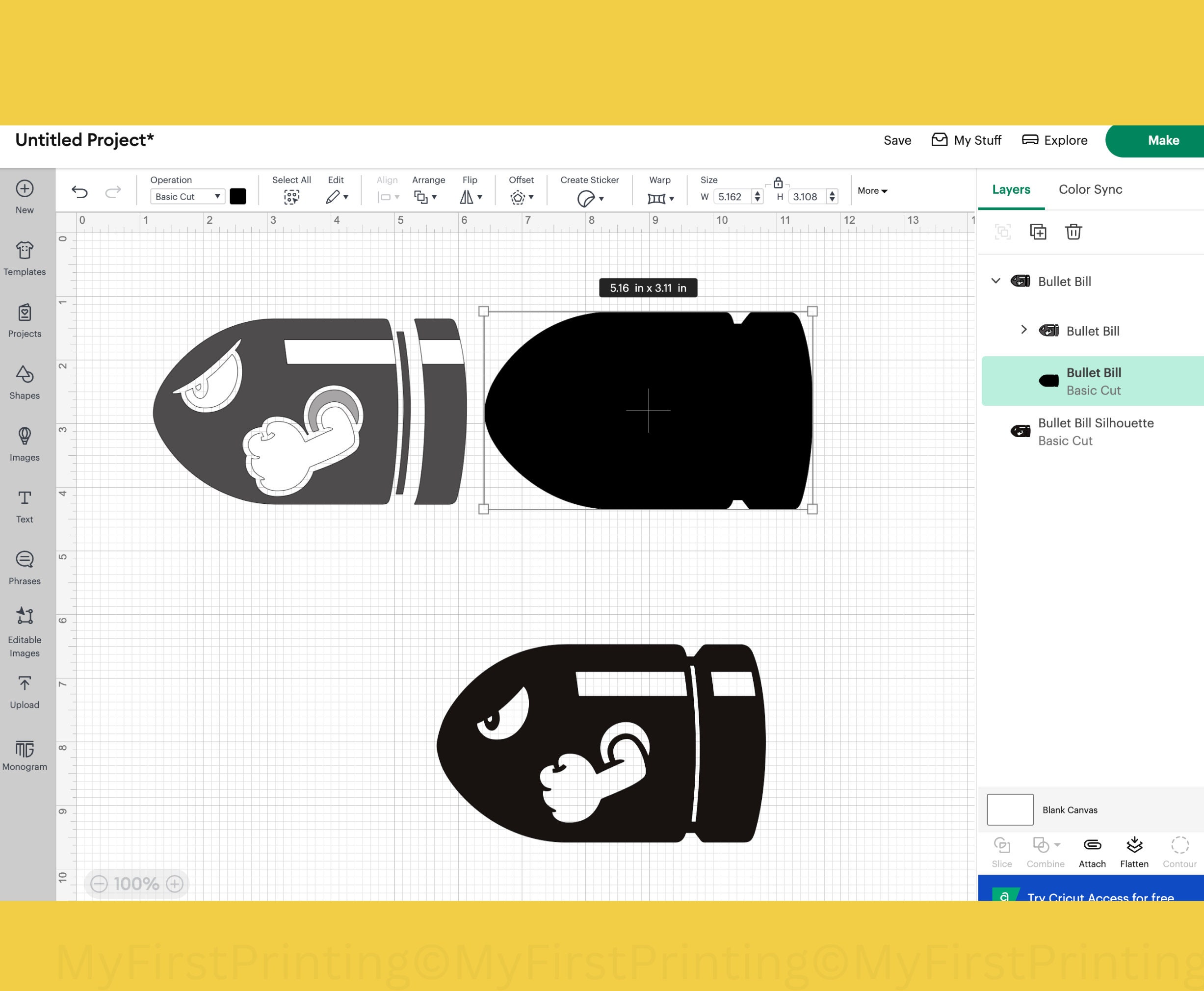The width and height of the screenshot is (1204, 991).
Task: Click the Make button
Action: coord(1163,140)
